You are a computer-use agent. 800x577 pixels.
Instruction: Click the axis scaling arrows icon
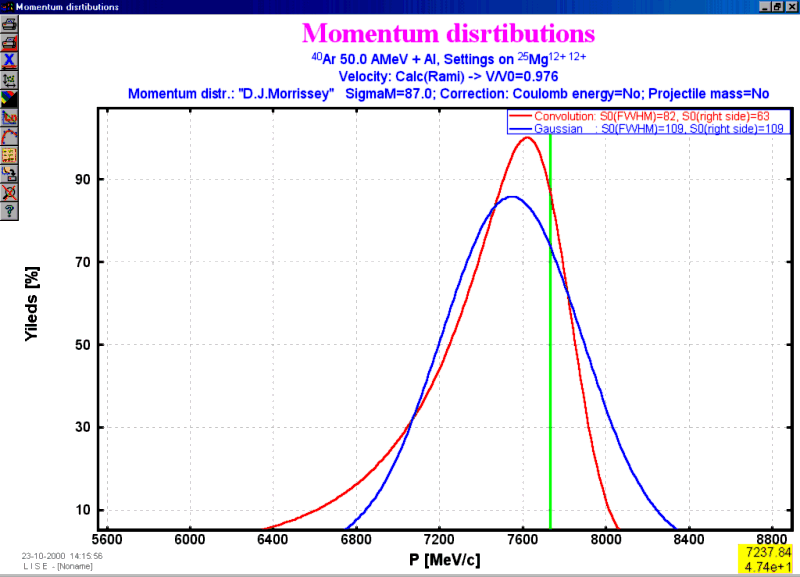coord(9,79)
